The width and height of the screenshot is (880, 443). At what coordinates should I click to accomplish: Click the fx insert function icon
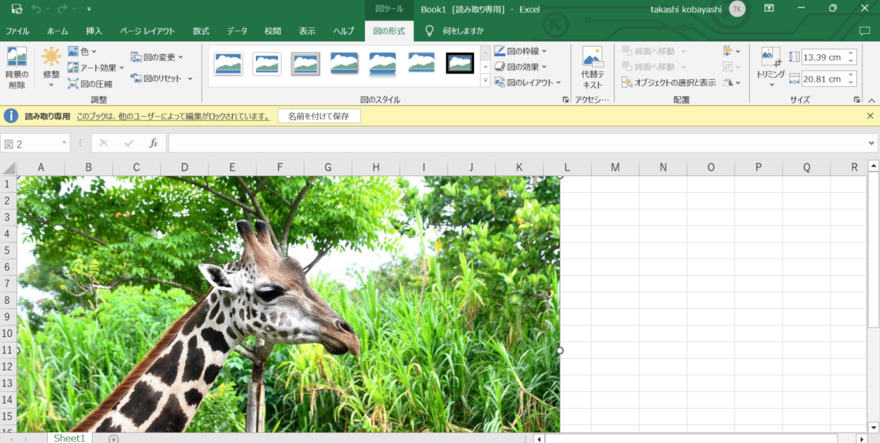coord(153,143)
